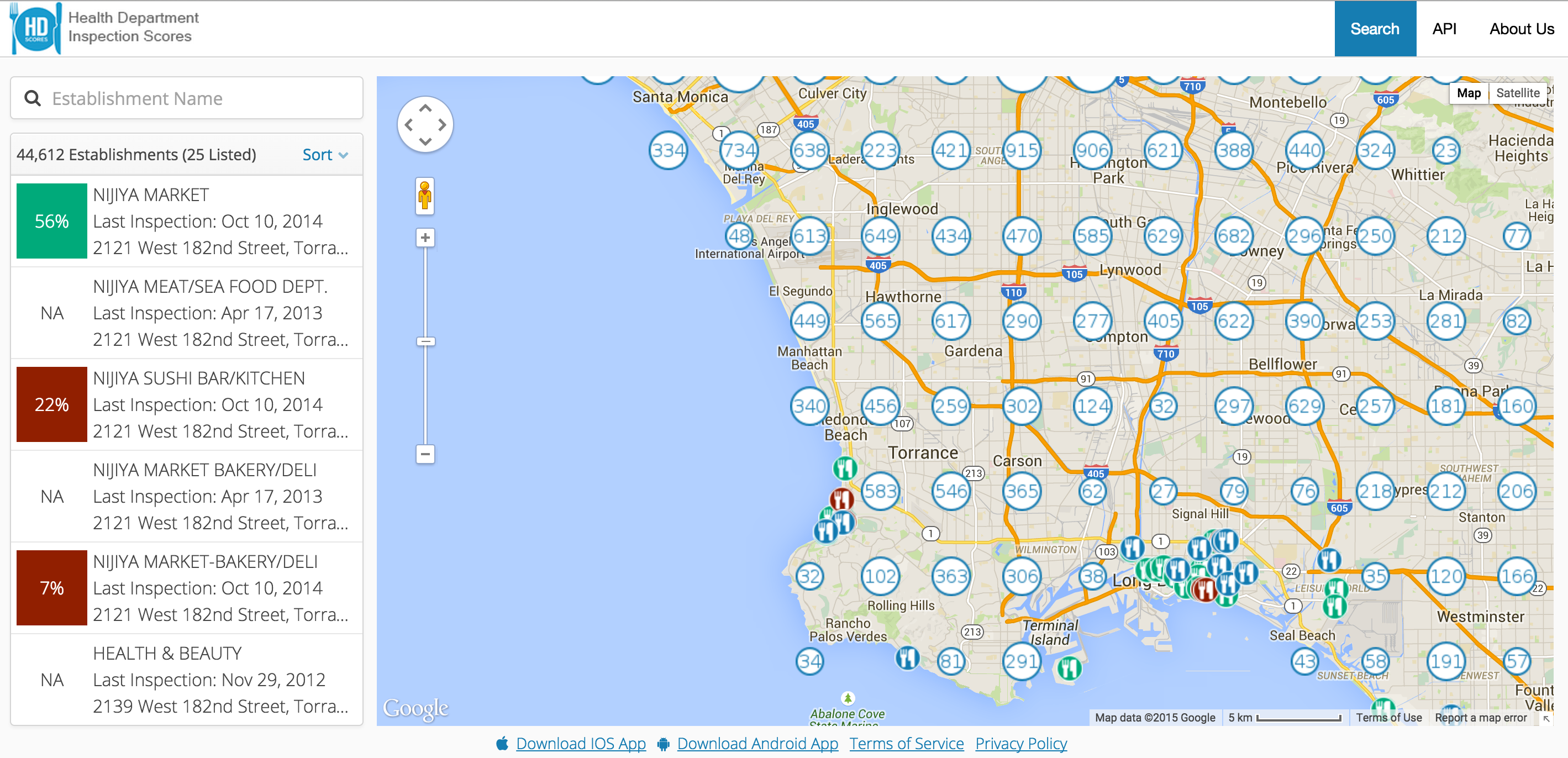This screenshot has width=1568, height=758.
Task: Click the map zoom in plus button
Action: 425,238
